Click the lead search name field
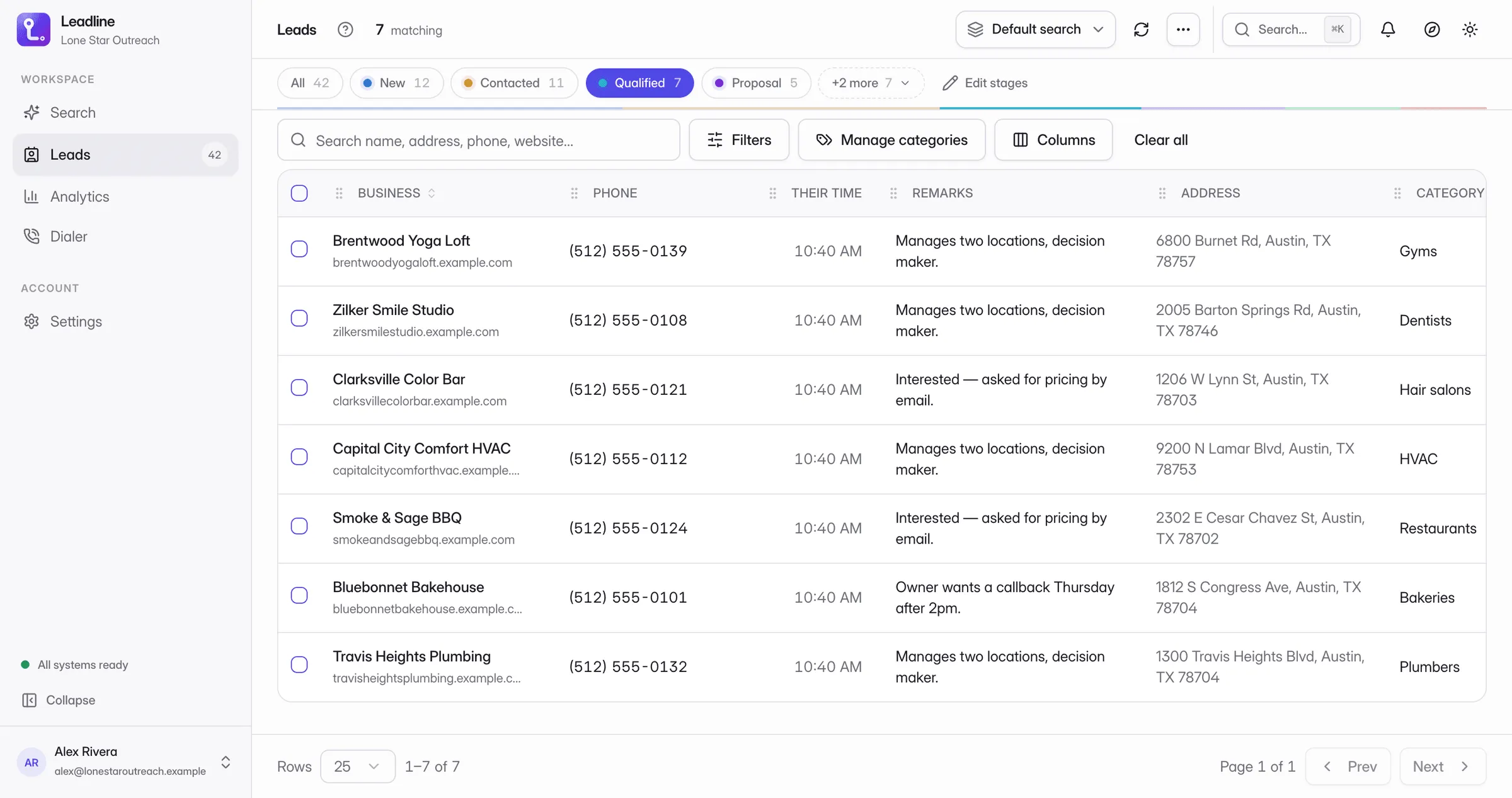Viewport: 1512px width, 798px height. pos(478,140)
